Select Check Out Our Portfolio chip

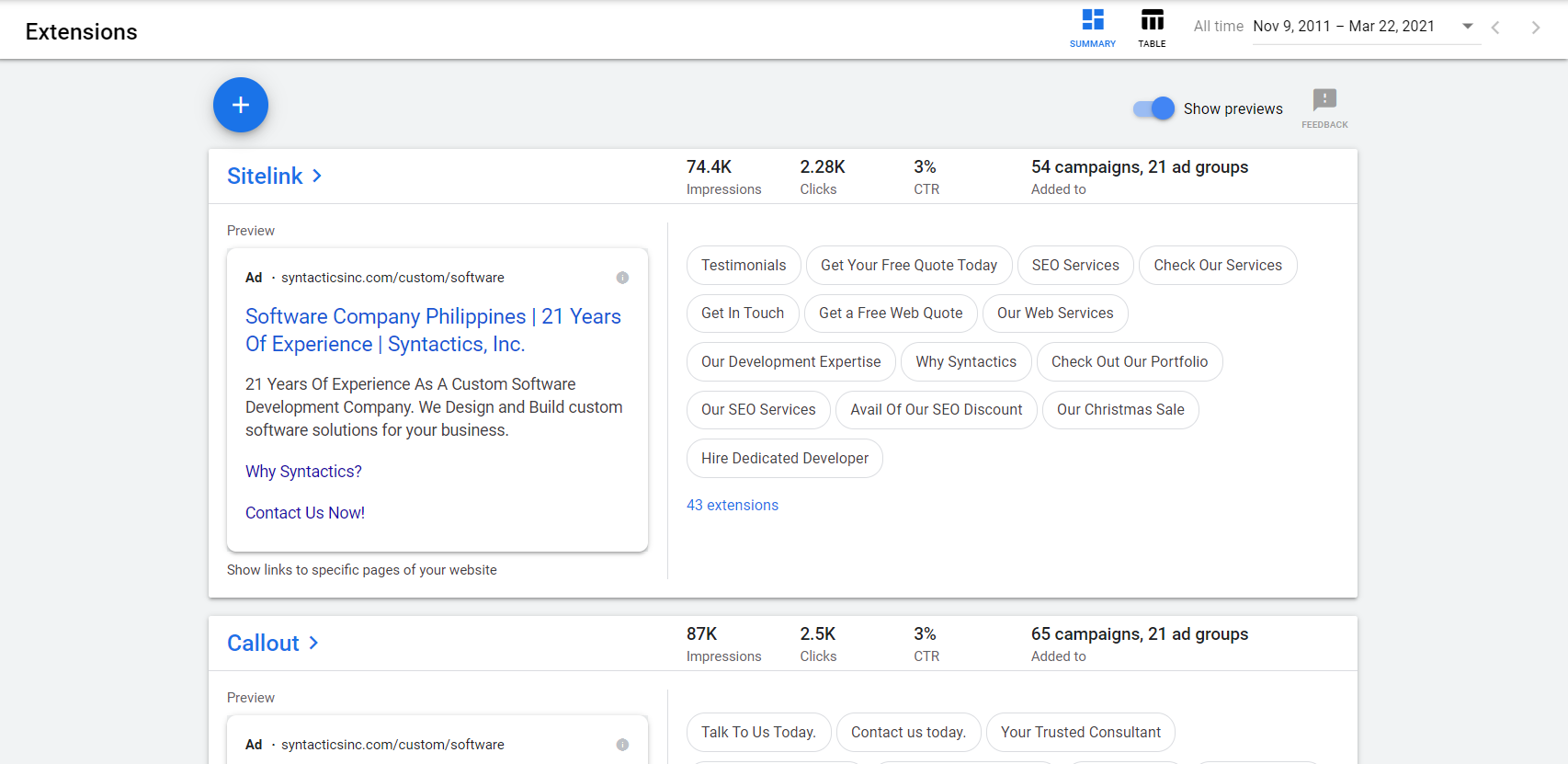click(x=1130, y=362)
